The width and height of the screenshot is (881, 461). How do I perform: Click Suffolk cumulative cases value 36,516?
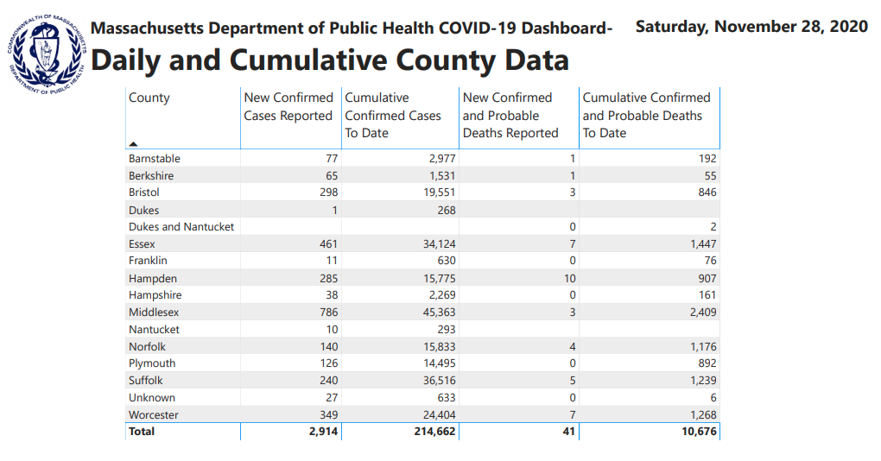coord(439,381)
